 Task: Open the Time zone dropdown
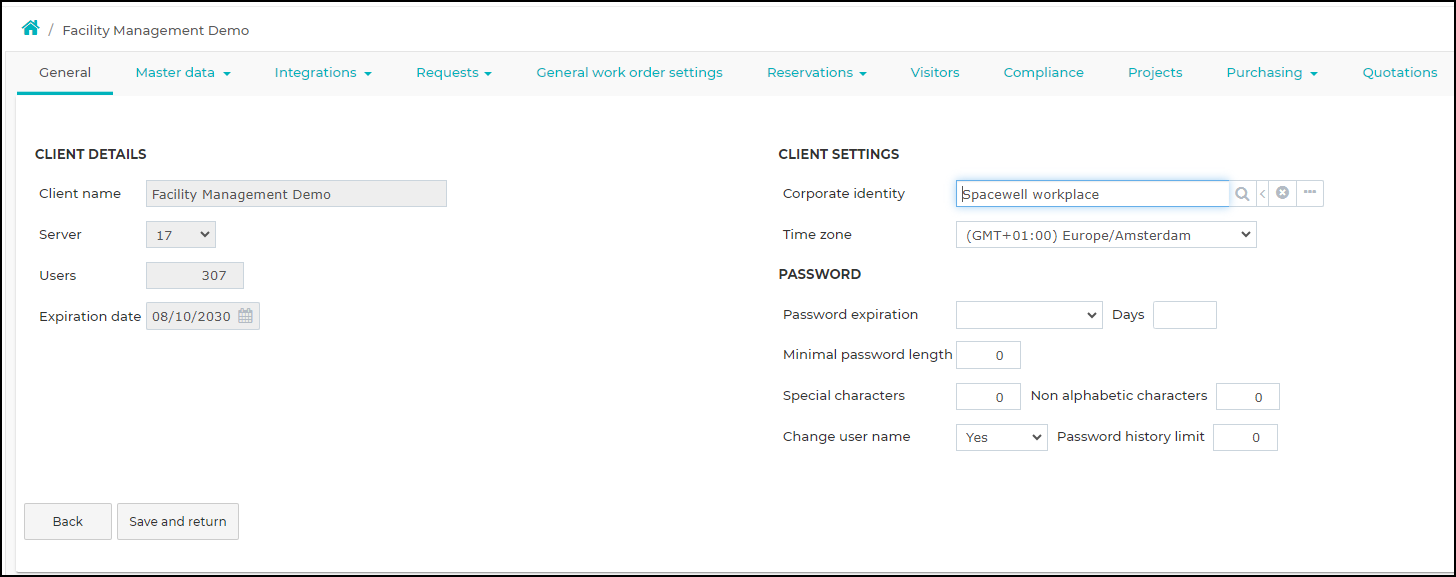click(1106, 235)
